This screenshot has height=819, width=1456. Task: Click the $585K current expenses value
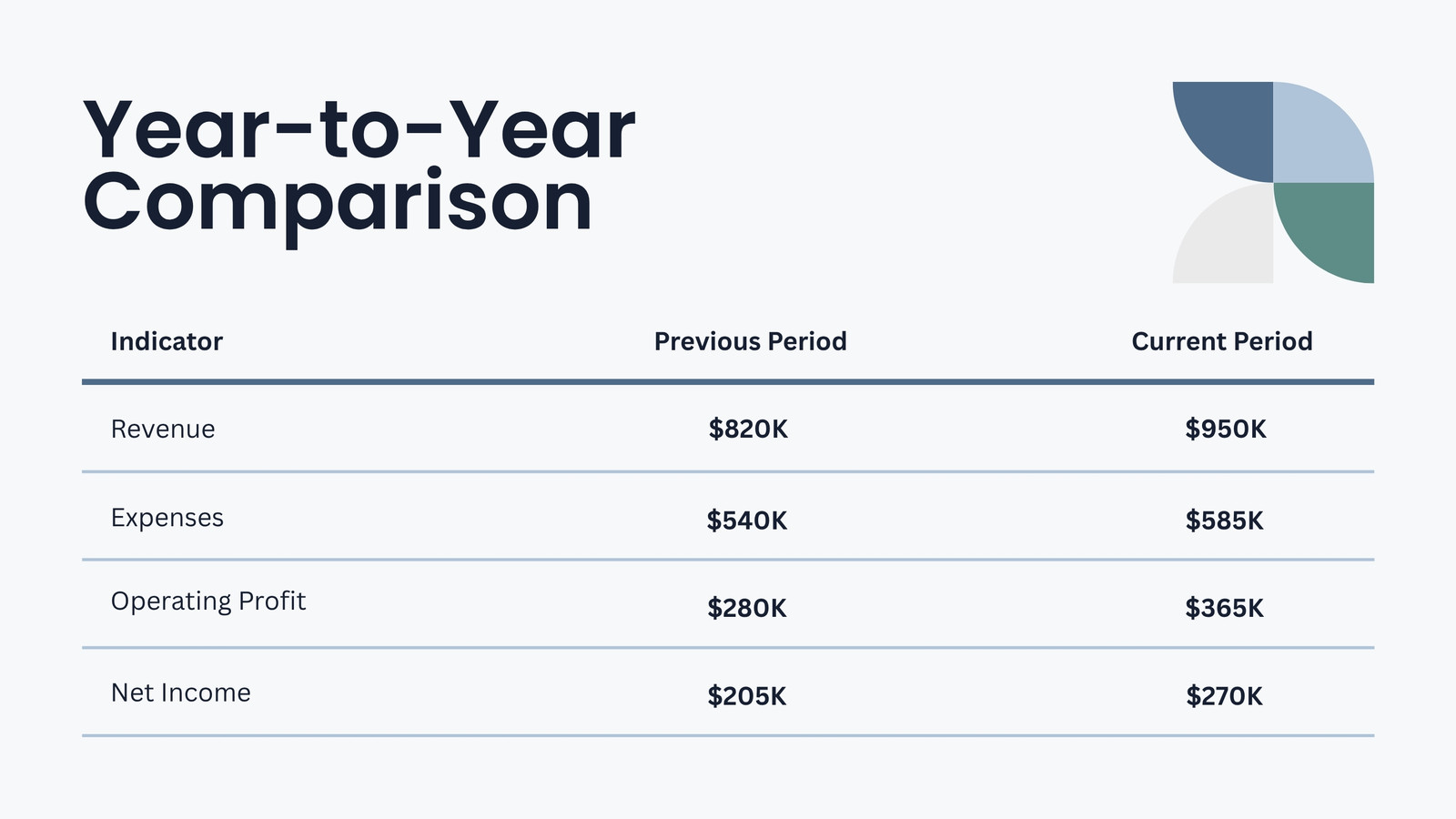pos(1224,521)
